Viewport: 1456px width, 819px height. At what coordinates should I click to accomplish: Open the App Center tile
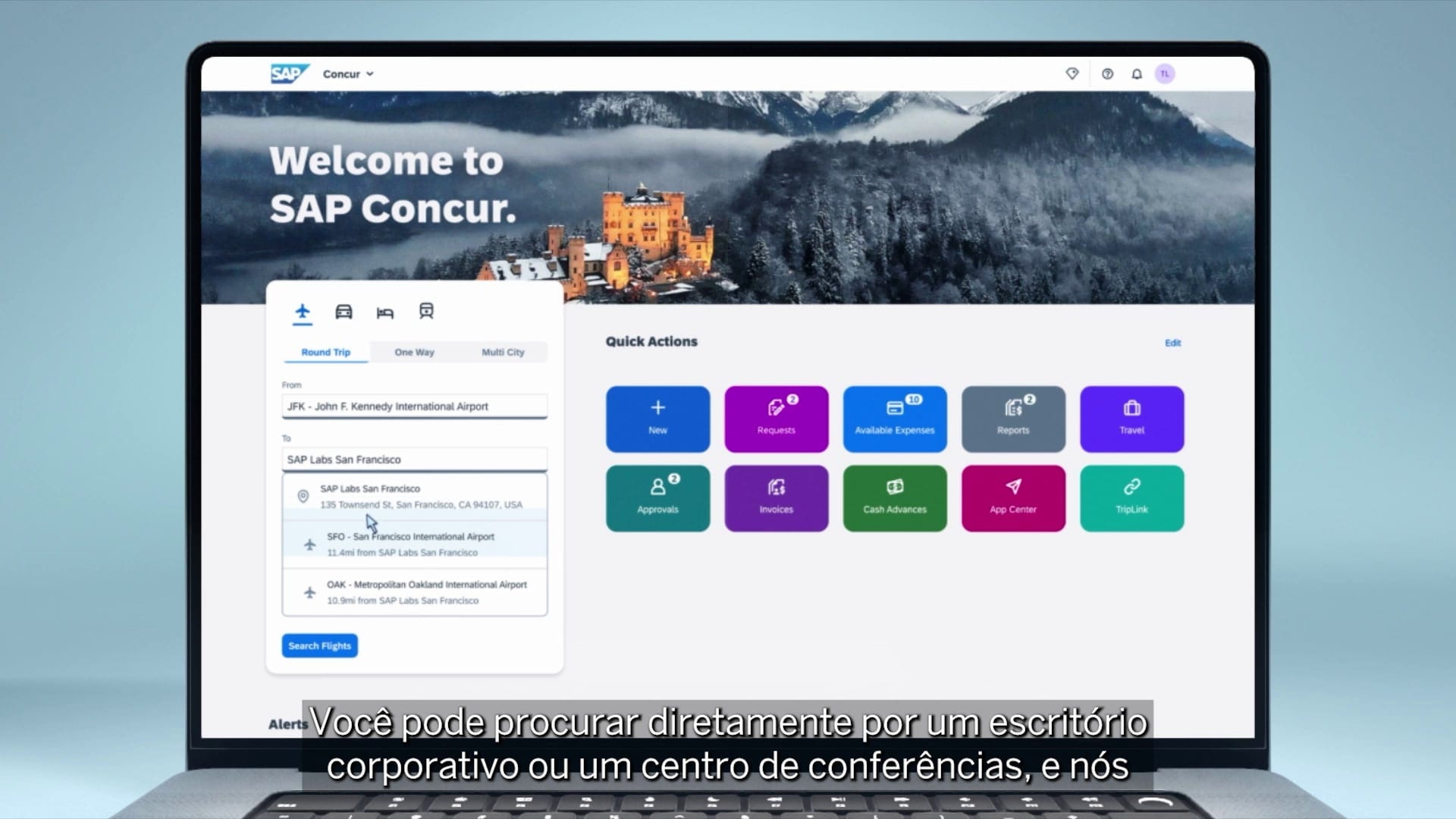click(1013, 498)
